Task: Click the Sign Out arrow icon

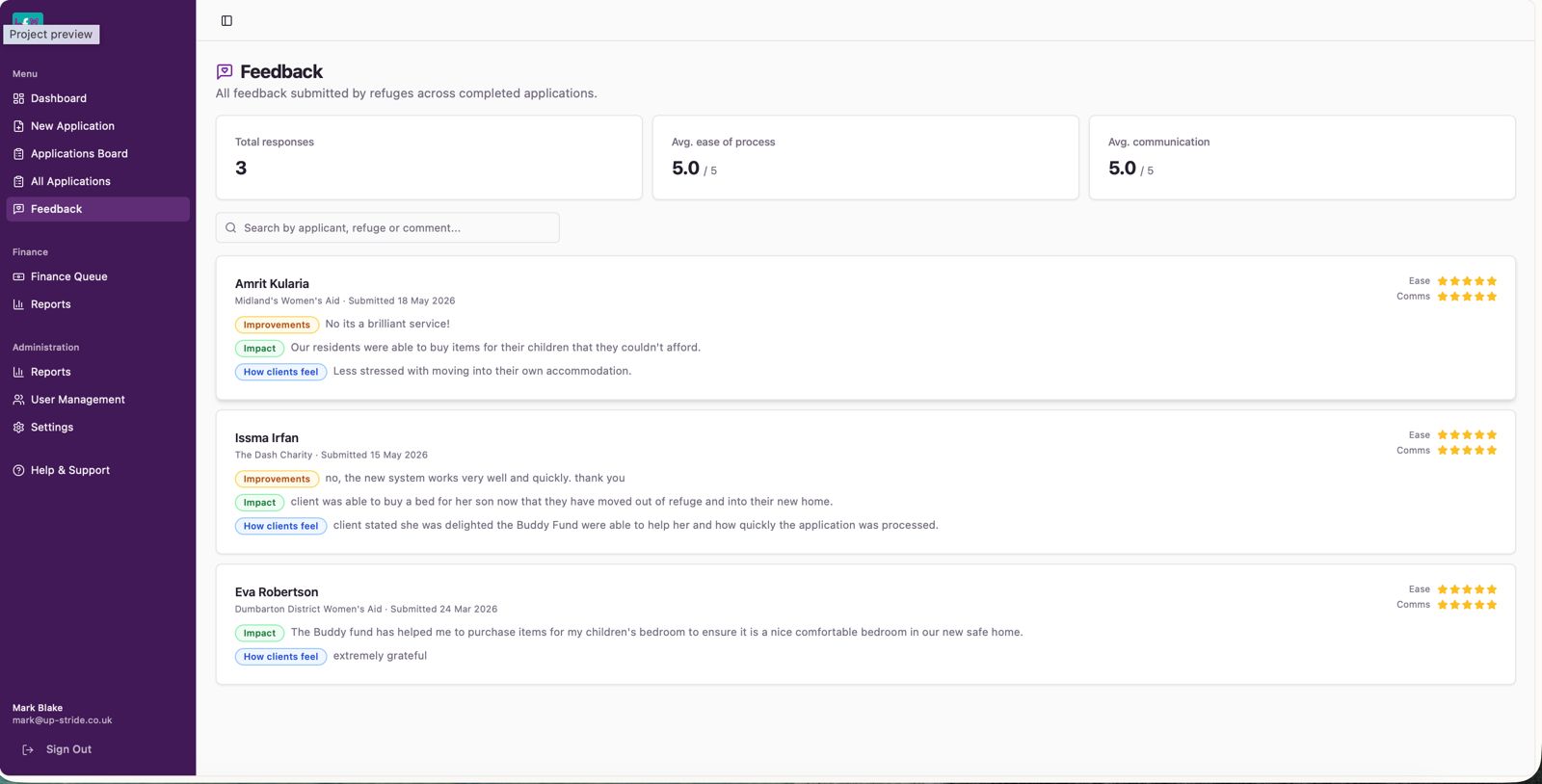Action: [28, 749]
